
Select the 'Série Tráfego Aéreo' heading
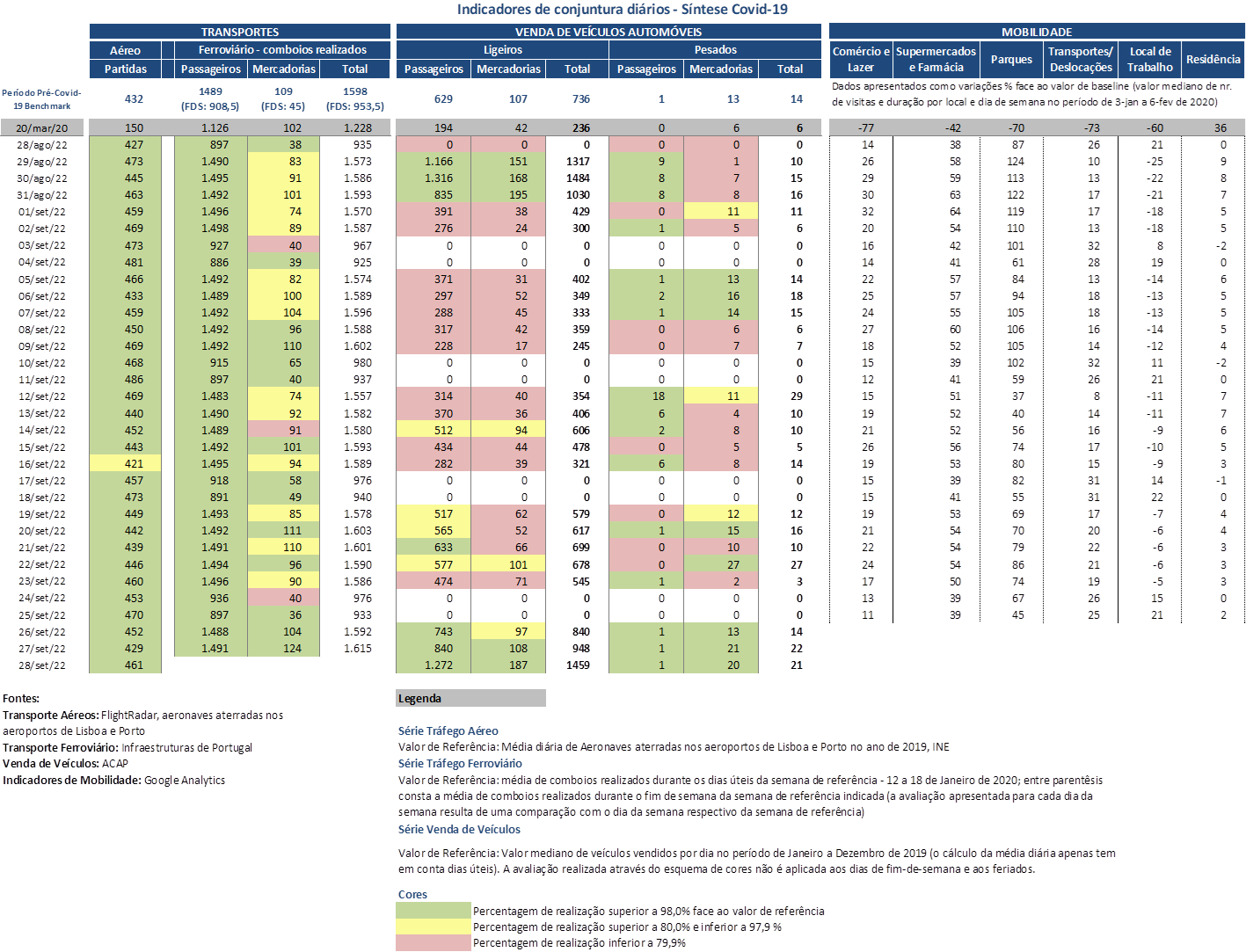(448, 730)
